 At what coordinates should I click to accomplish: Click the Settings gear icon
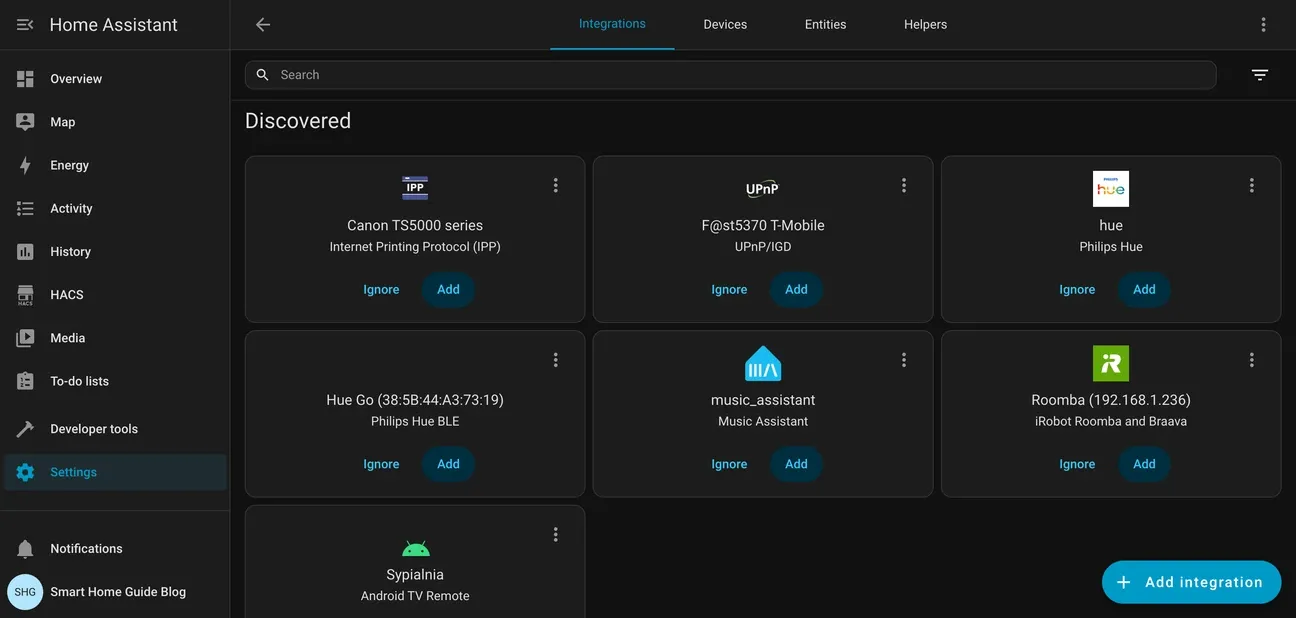[25, 472]
